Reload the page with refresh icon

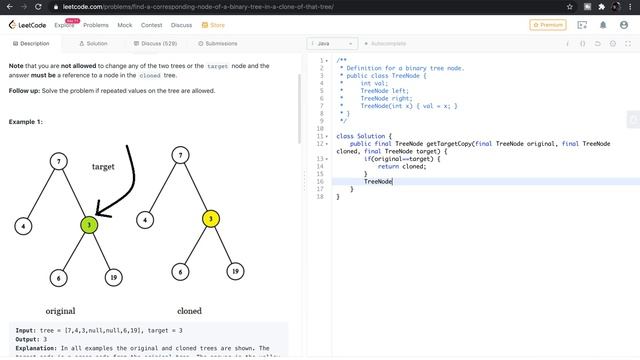tap(38, 7)
